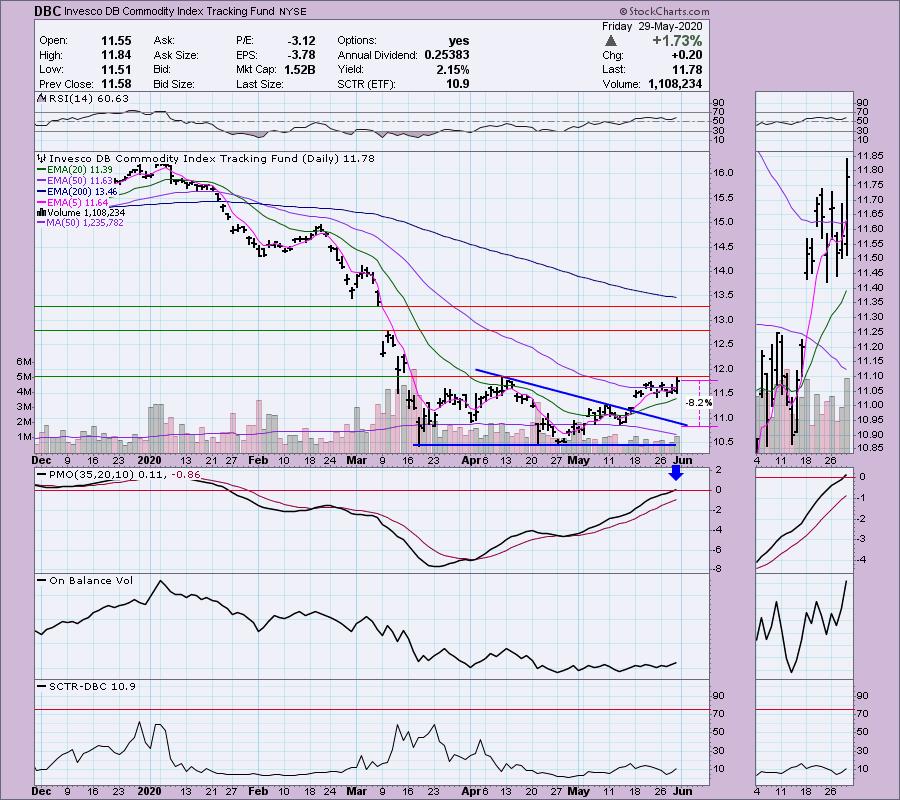
Task: Click the MA(50) 1,235,782 legend entry
Action: [86, 223]
